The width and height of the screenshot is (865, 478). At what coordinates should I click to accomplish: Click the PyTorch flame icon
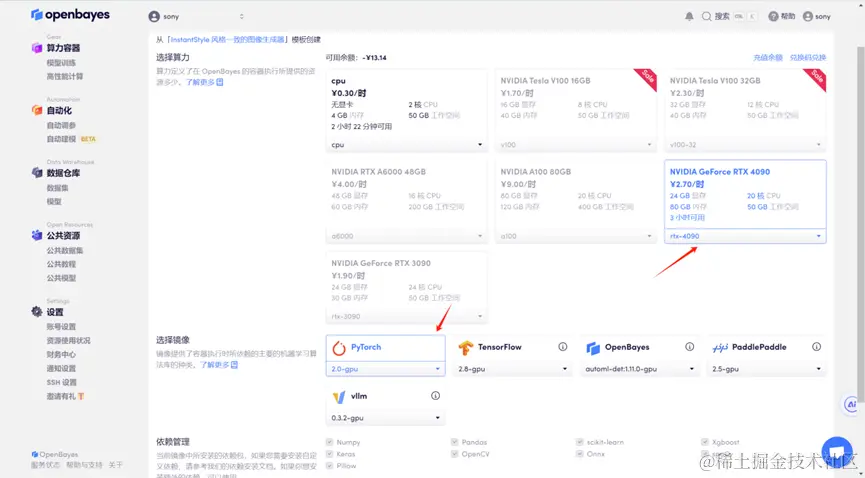pyautogui.click(x=339, y=348)
